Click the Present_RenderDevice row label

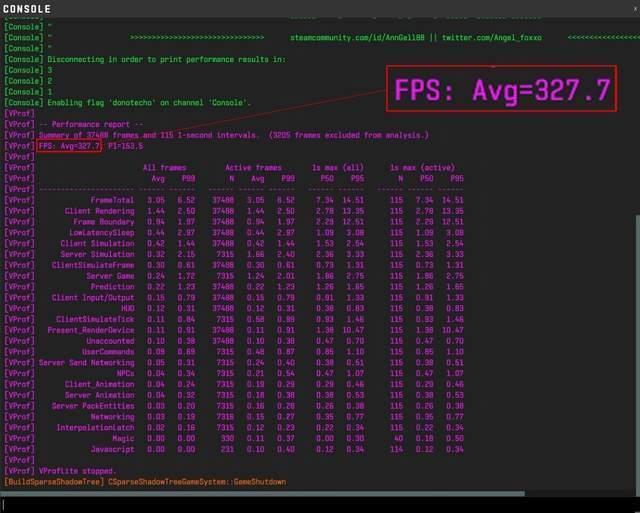(x=91, y=330)
